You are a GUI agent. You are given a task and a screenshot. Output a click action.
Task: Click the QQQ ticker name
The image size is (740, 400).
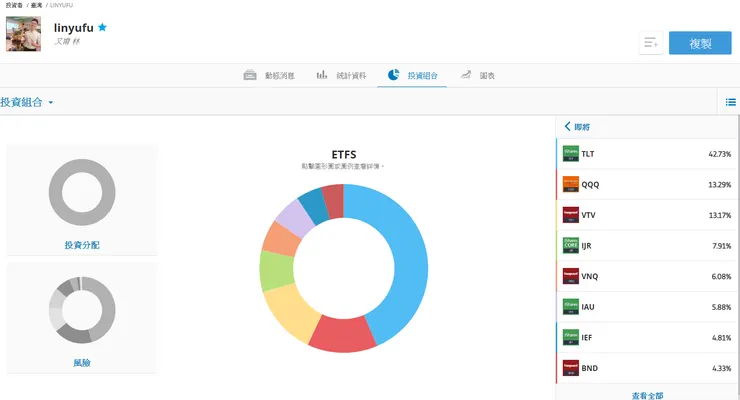pyautogui.click(x=590, y=185)
